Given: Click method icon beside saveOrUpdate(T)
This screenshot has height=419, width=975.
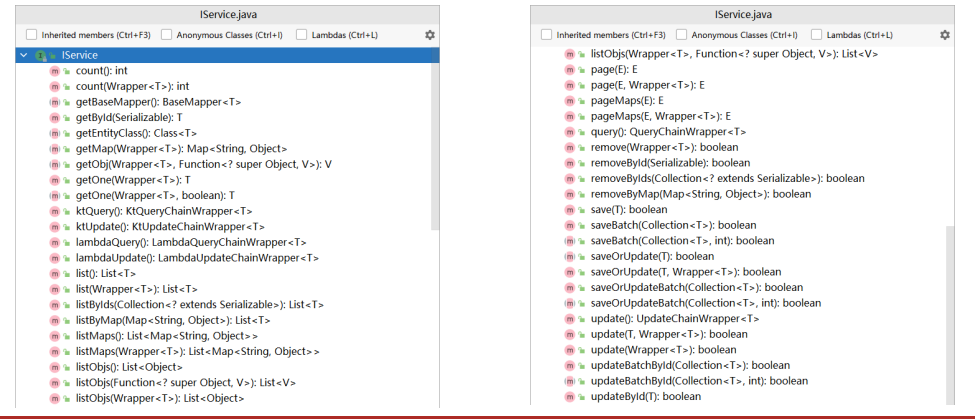Looking at the screenshot, I should point(570,256).
